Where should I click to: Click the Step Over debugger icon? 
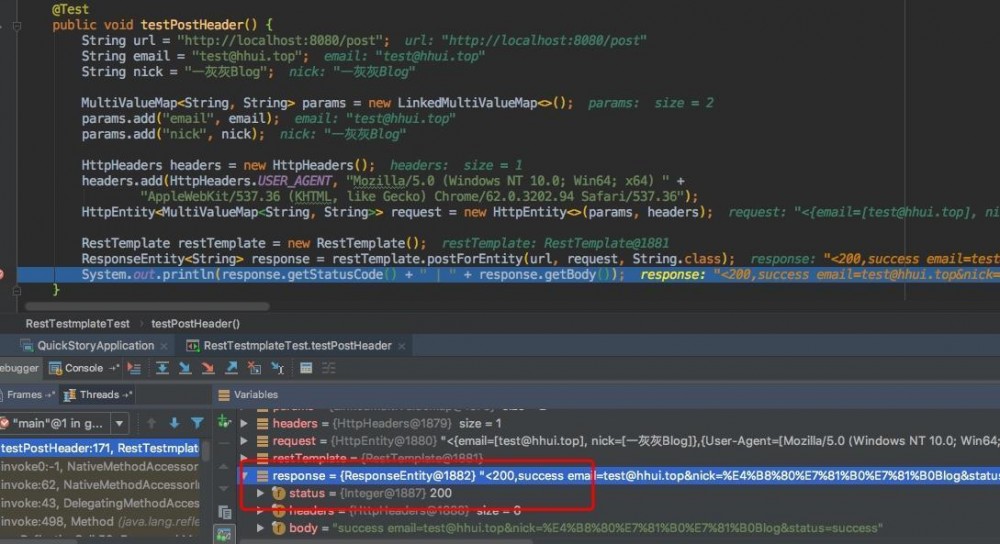(x=162, y=368)
